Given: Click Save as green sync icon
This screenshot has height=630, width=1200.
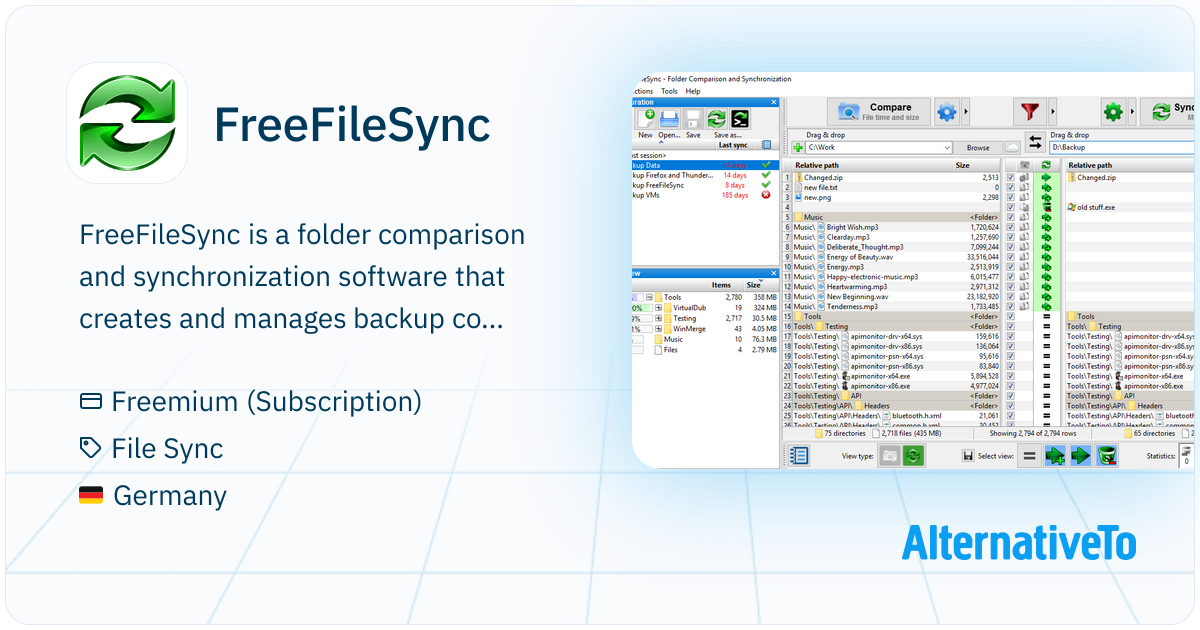Looking at the screenshot, I should tap(716, 119).
